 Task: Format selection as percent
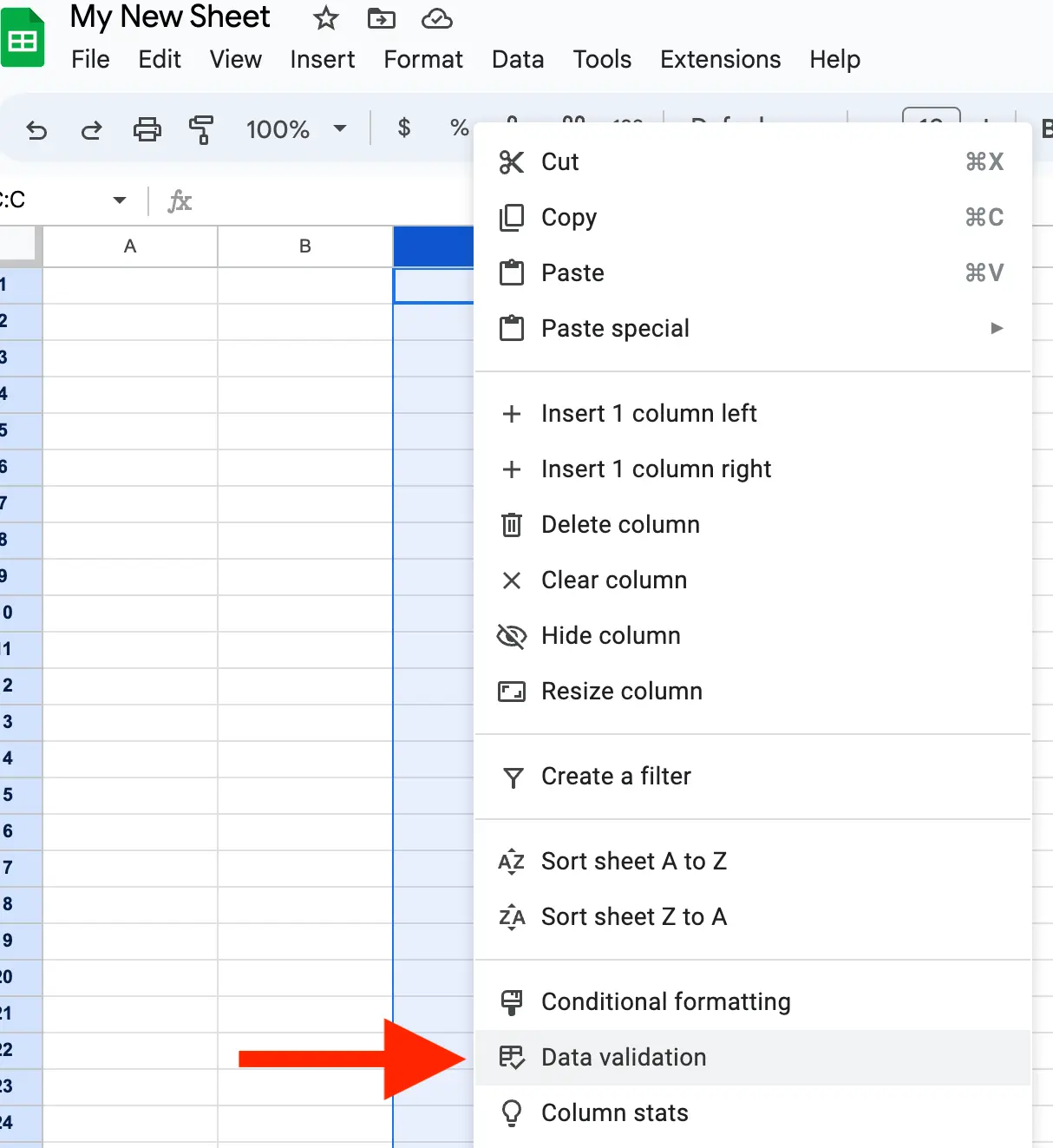(458, 128)
